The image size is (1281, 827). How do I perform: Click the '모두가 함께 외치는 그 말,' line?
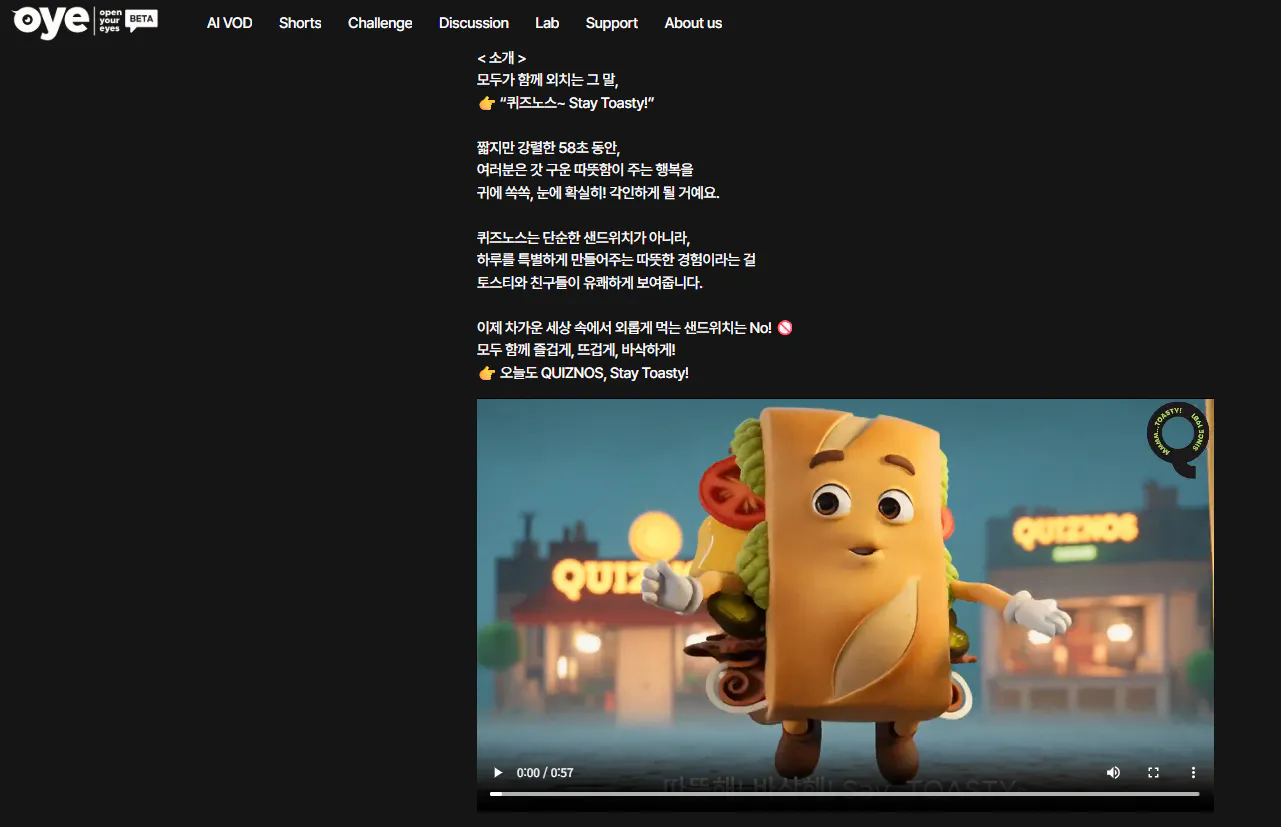tap(548, 81)
